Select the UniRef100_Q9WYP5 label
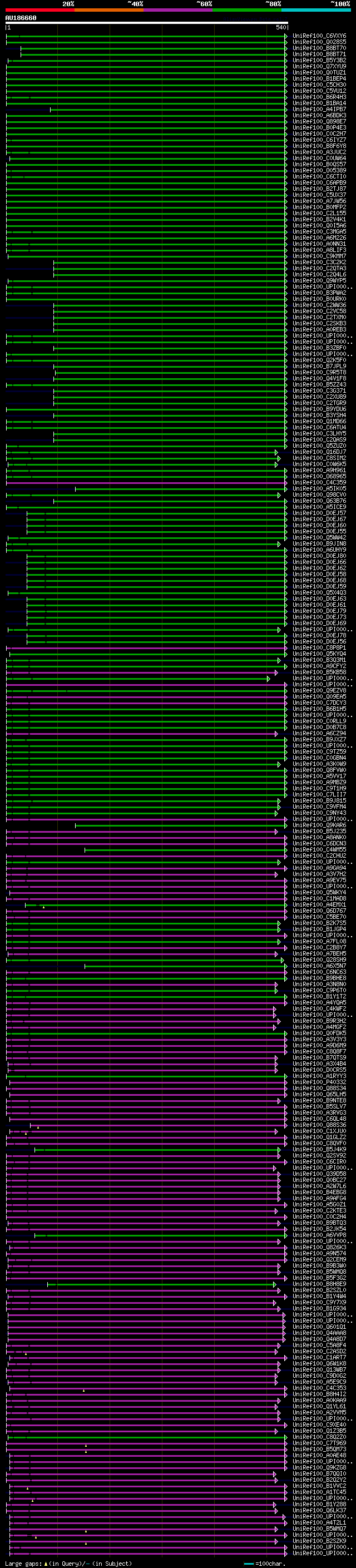Screen dimensions: 356x1568 click(x=319, y=280)
